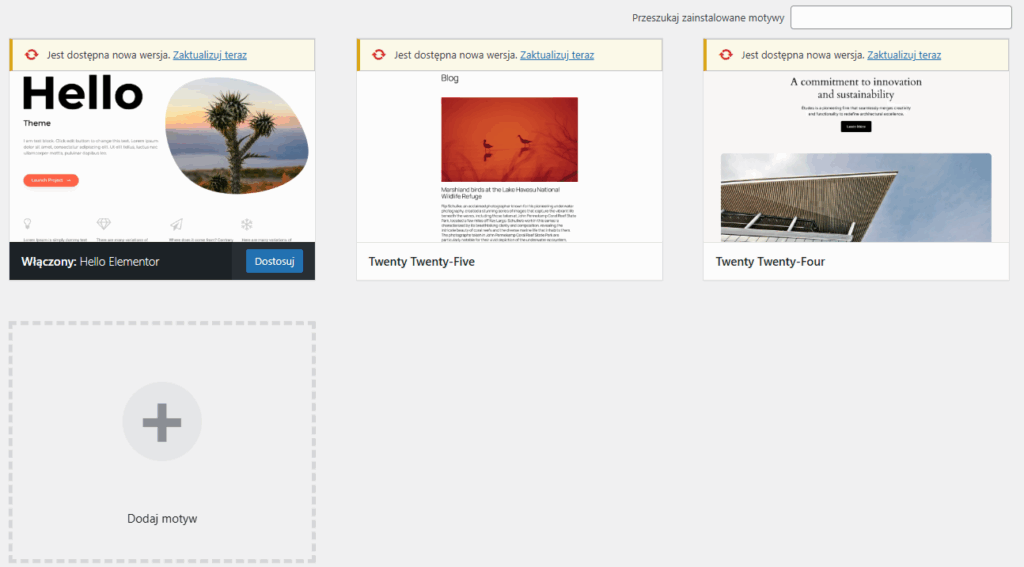Click Zaktualizuj teraz for Twenty Twenty-Four
The width and height of the screenshot is (1024, 567).
coord(904,55)
